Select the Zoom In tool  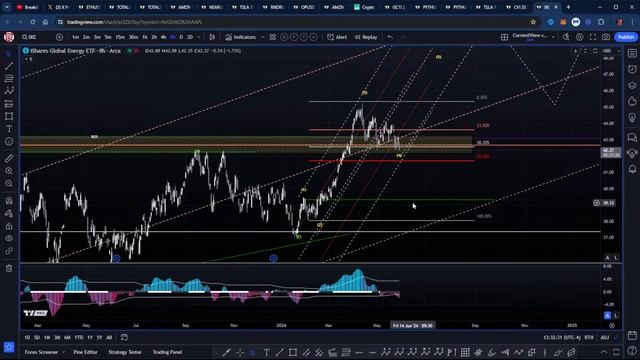(x=9, y=171)
